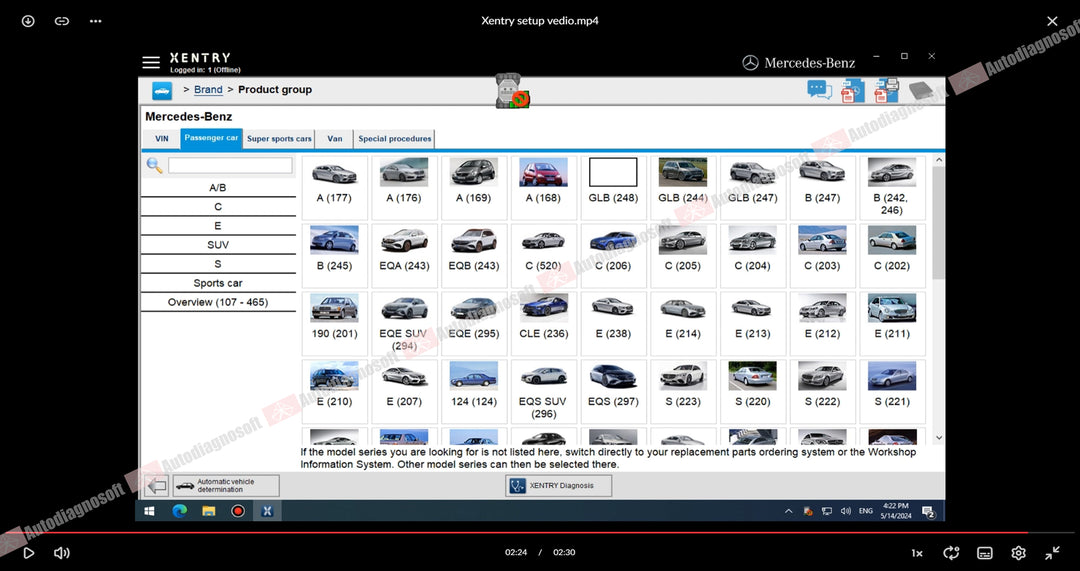The image size is (1080, 571).
Task: Filter by Sports car category
Action: pyautogui.click(x=218, y=283)
